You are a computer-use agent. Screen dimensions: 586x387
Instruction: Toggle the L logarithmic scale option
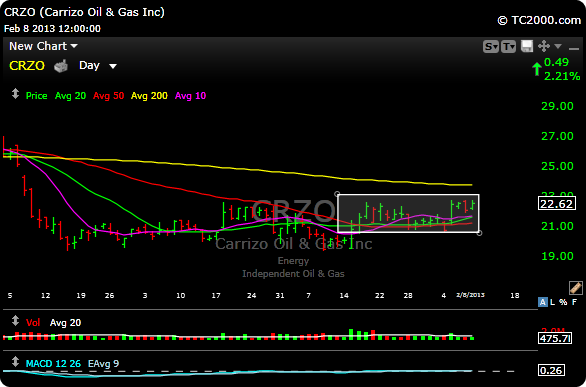click(x=553, y=302)
